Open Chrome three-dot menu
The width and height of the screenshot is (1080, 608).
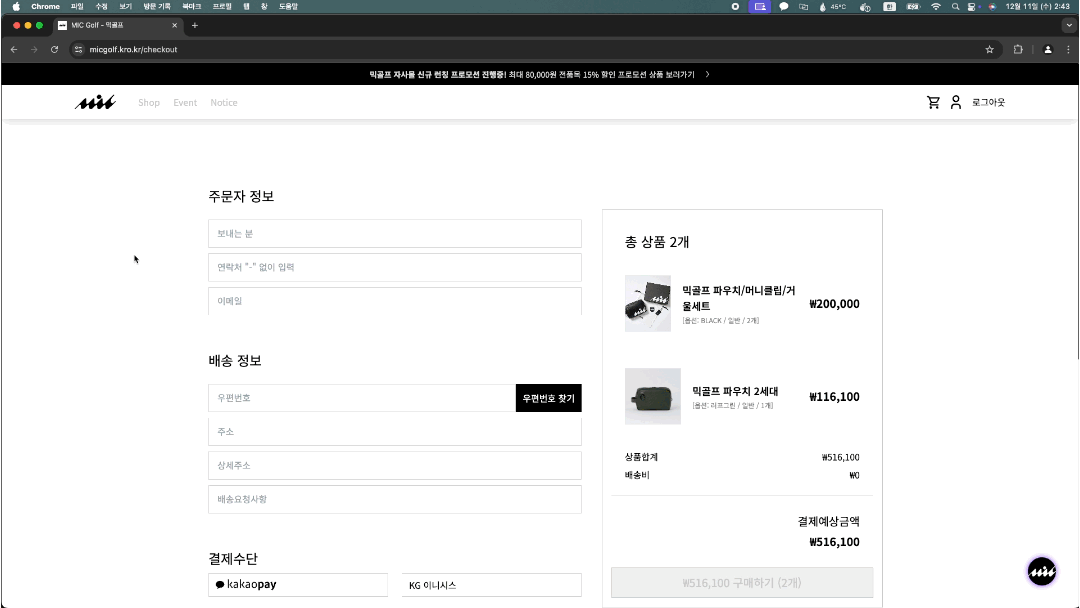point(1066,49)
